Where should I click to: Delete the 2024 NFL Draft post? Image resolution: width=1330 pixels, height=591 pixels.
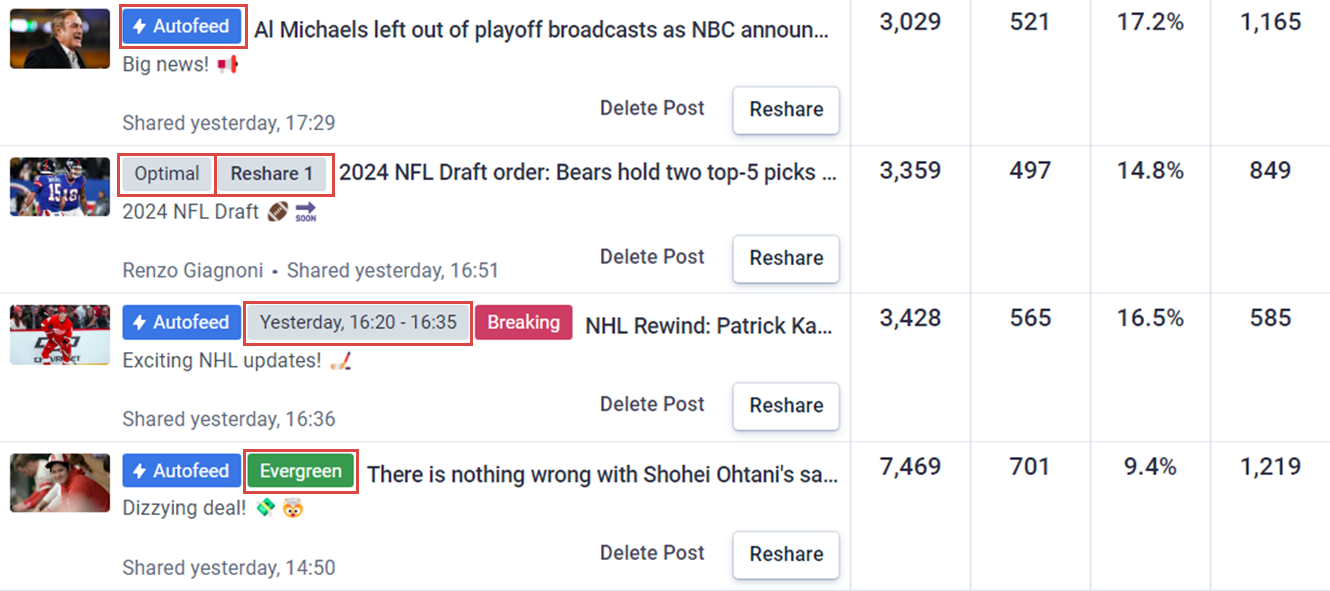[652, 256]
